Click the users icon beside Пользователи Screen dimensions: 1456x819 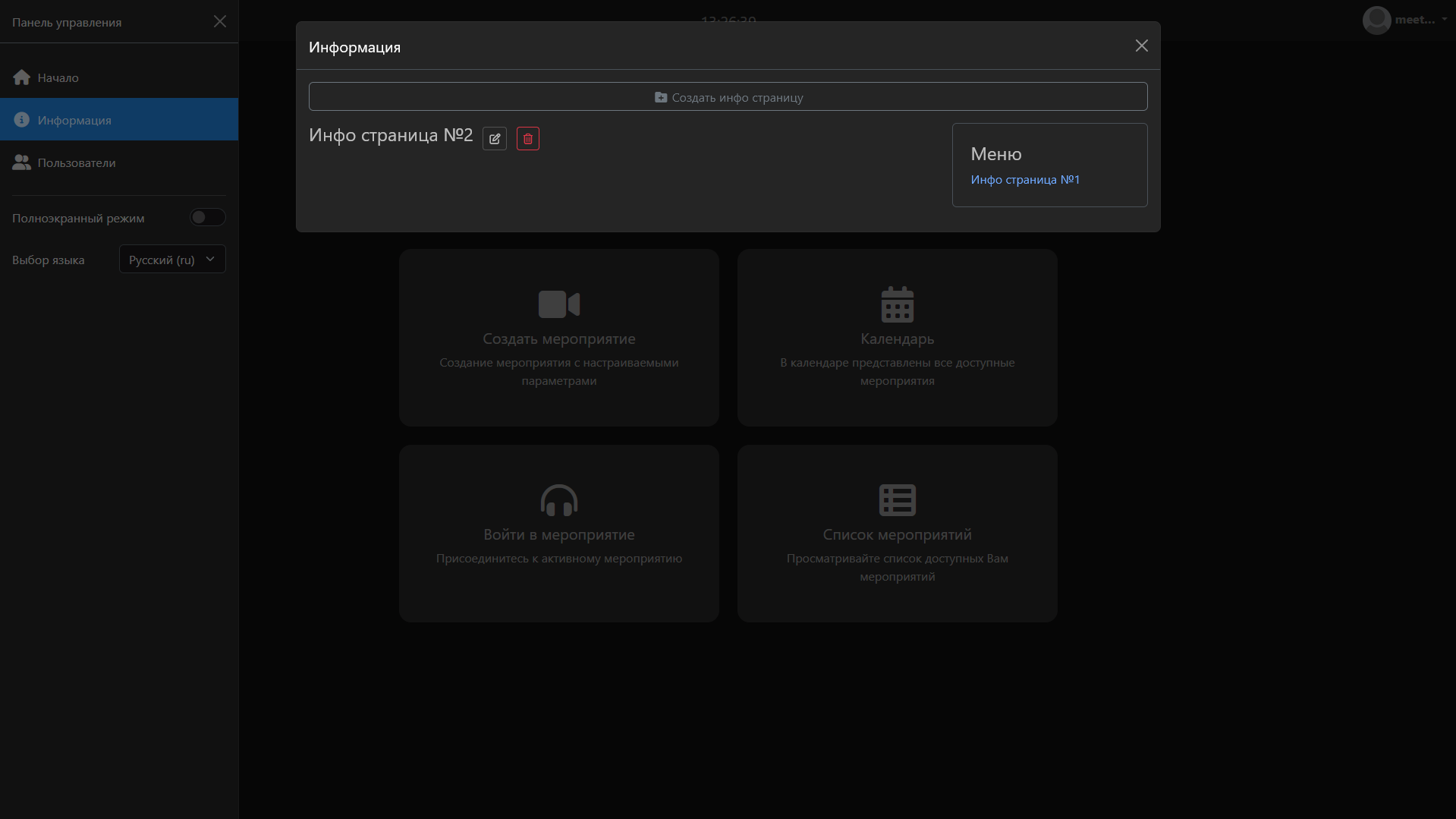click(21, 162)
